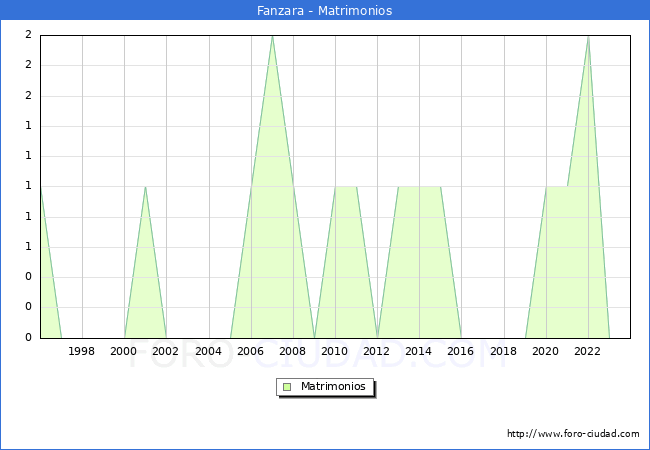The width and height of the screenshot is (650, 450).
Task: Click the 2002 x-axis year label
Action: pos(166,351)
